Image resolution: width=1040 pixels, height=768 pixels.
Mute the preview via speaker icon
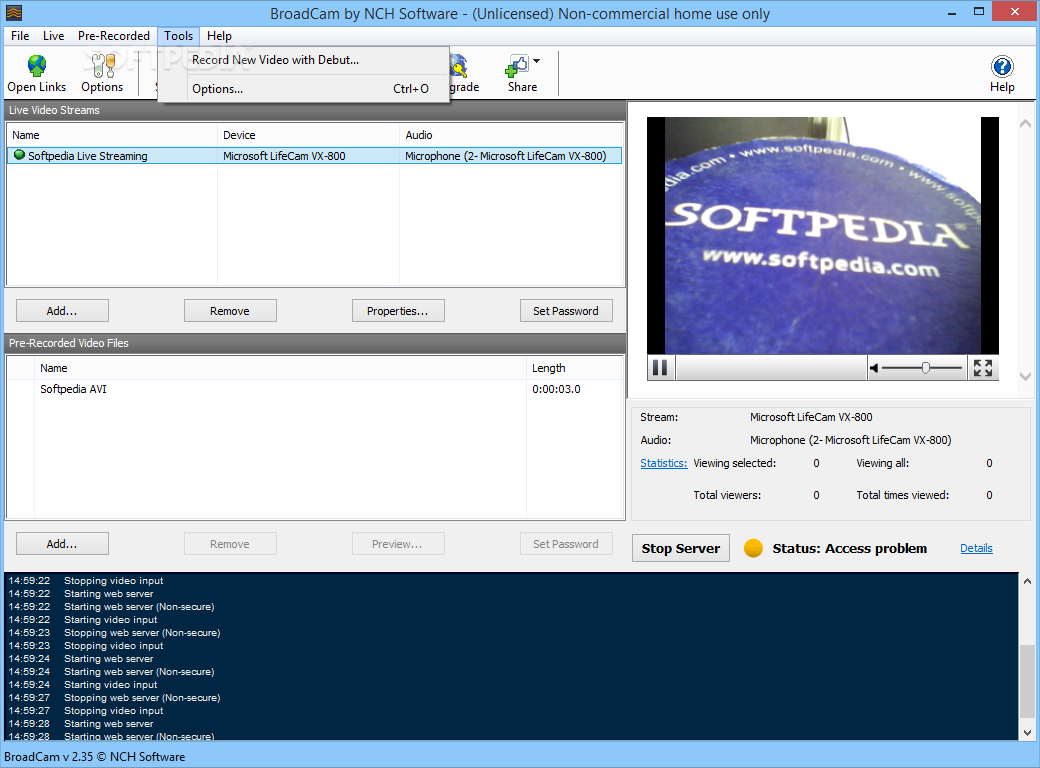pyautogui.click(x=874, y=367)
